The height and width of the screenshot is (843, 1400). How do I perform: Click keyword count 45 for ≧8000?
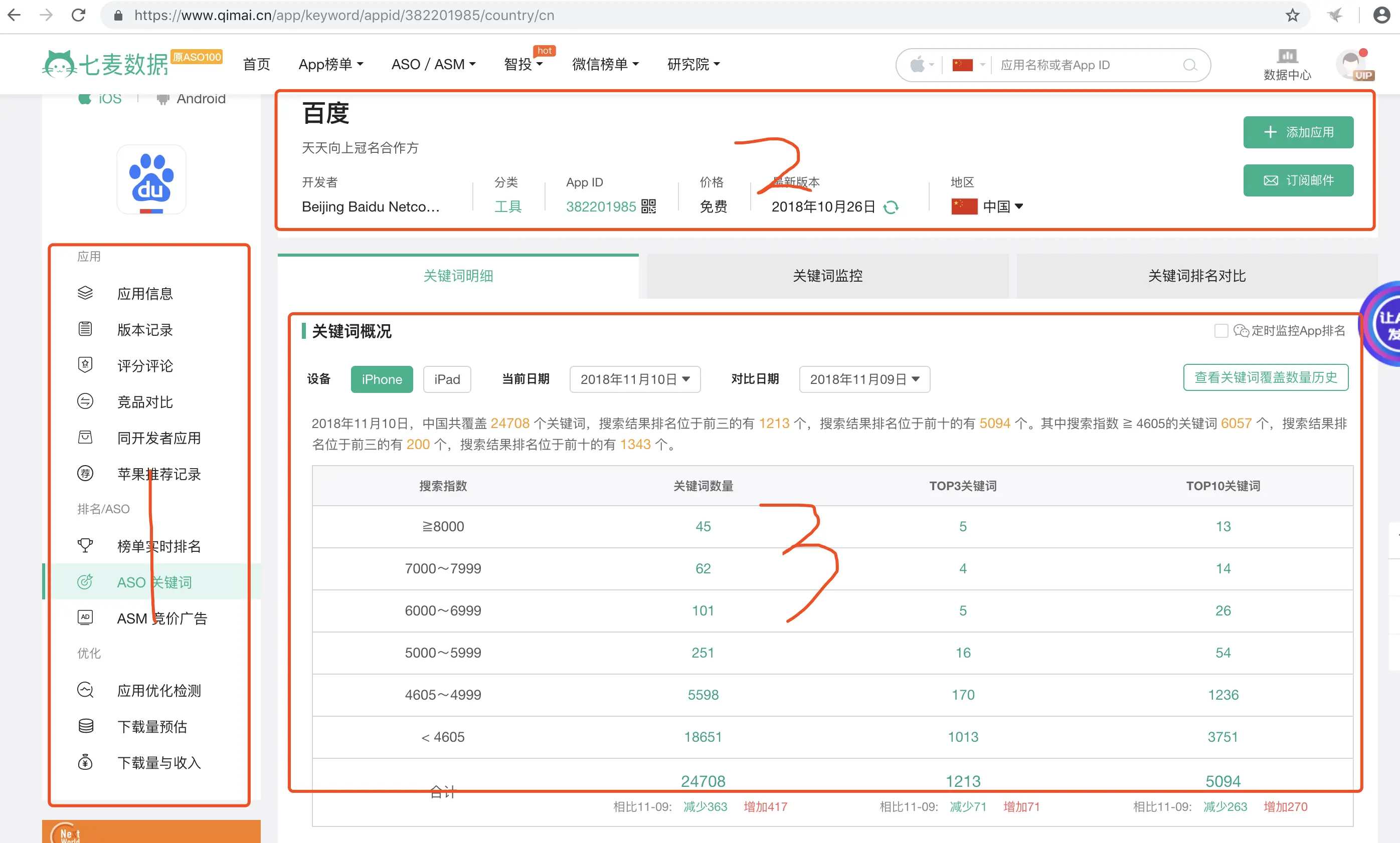703,527
